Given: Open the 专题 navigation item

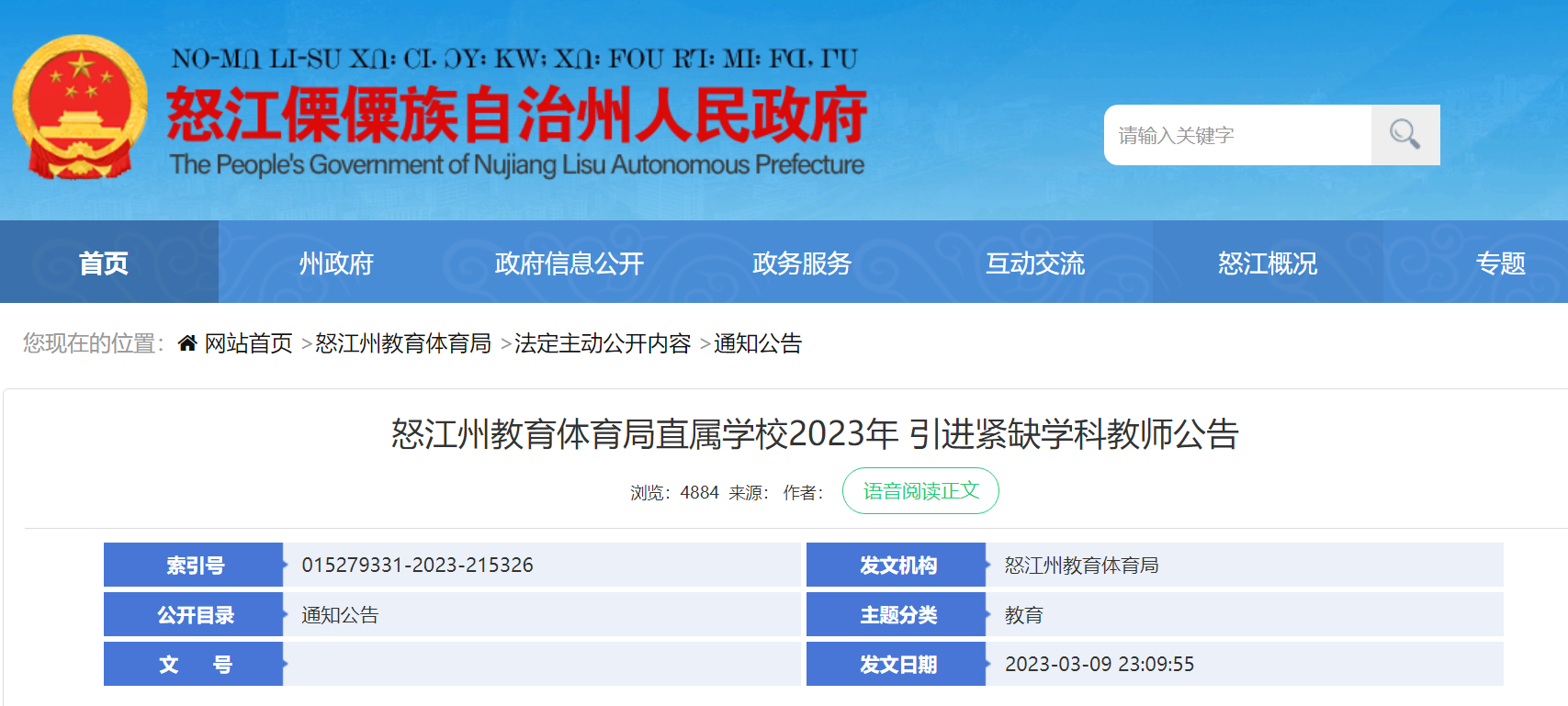Looking at the screenshot, I should [1500, 263].
